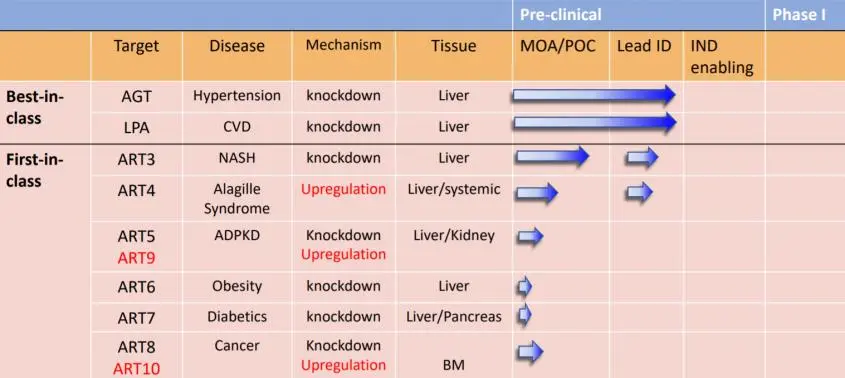The image size is (845, 378).
Task: Click the red ART9 target label
Action: tap(136, 258)
